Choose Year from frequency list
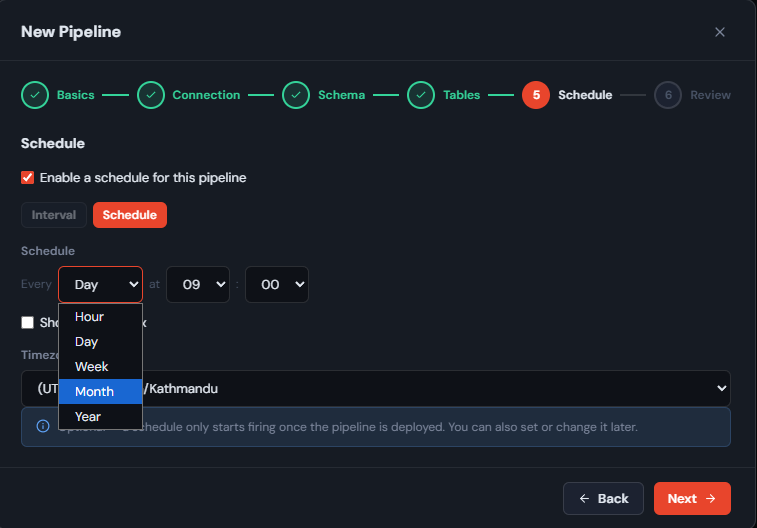The width and height of the screenshot is (757, 528). [100, 417]
